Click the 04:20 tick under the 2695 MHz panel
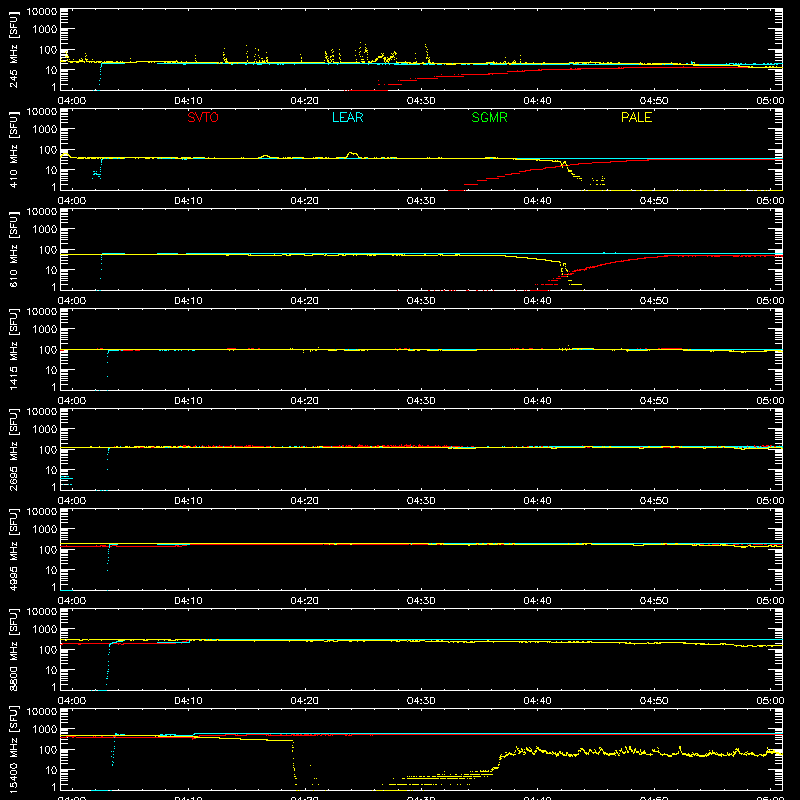800x800 pixels. [x=305, y=501]
